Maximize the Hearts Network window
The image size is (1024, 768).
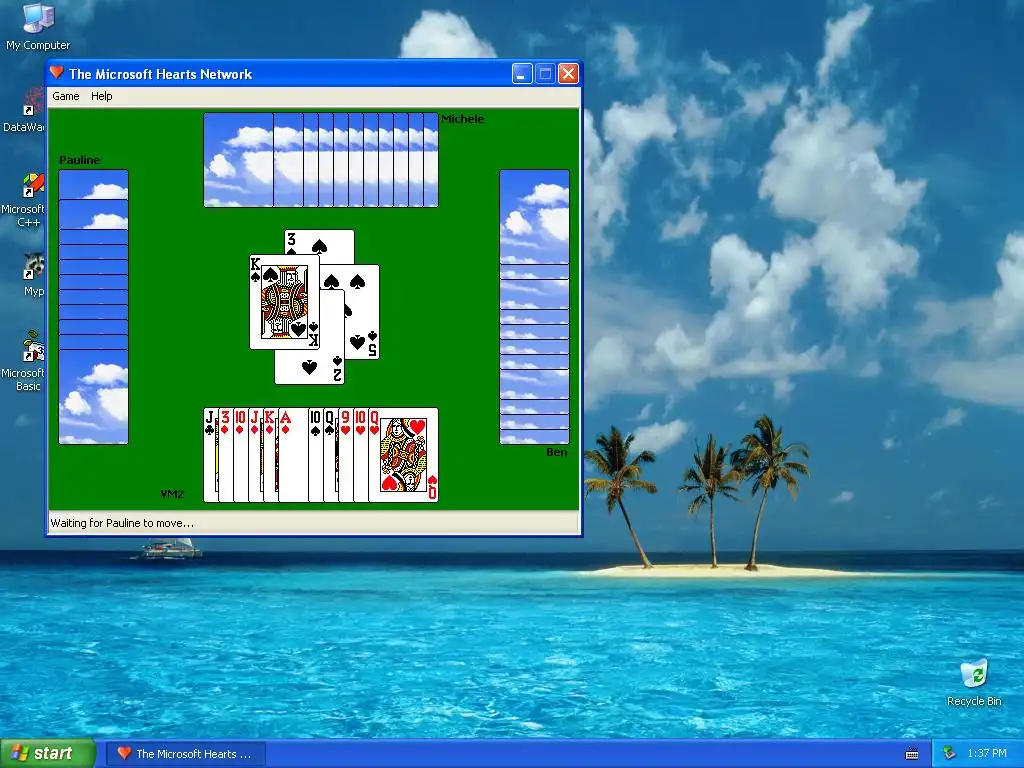(x=545, y=74)
